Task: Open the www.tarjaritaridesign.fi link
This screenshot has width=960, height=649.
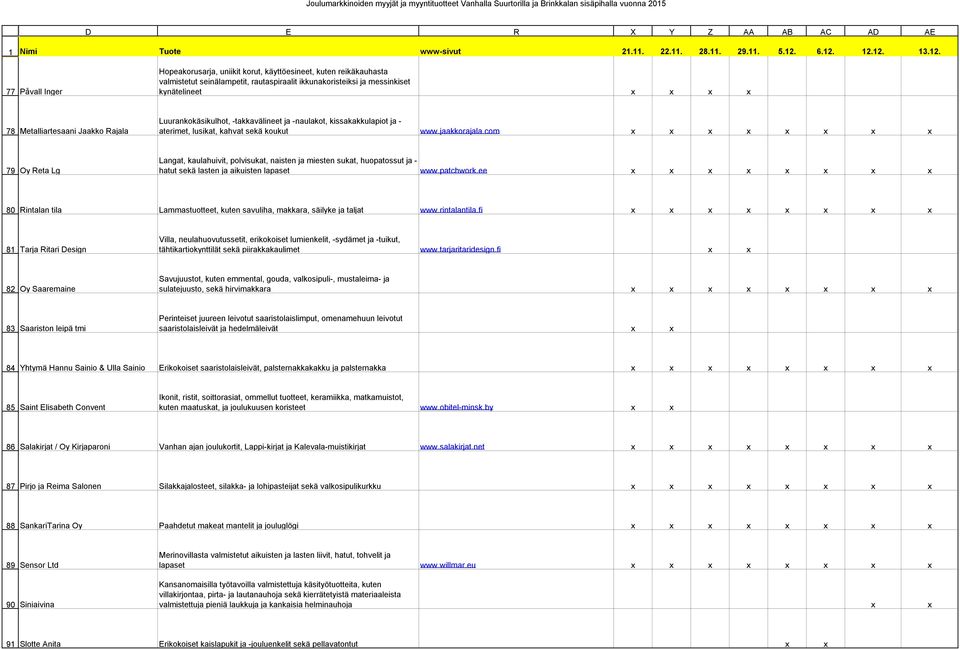Action: (x=460, y=249)
